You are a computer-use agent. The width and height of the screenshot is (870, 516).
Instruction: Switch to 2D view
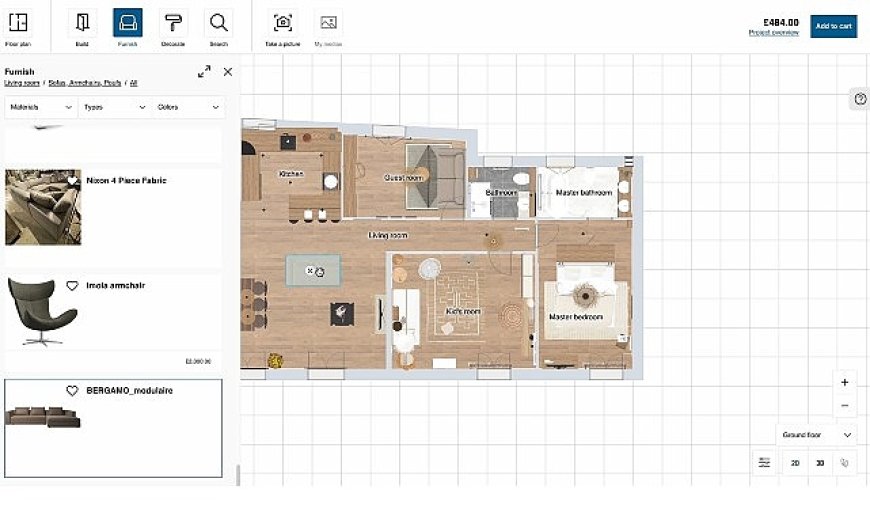(795, 463)
